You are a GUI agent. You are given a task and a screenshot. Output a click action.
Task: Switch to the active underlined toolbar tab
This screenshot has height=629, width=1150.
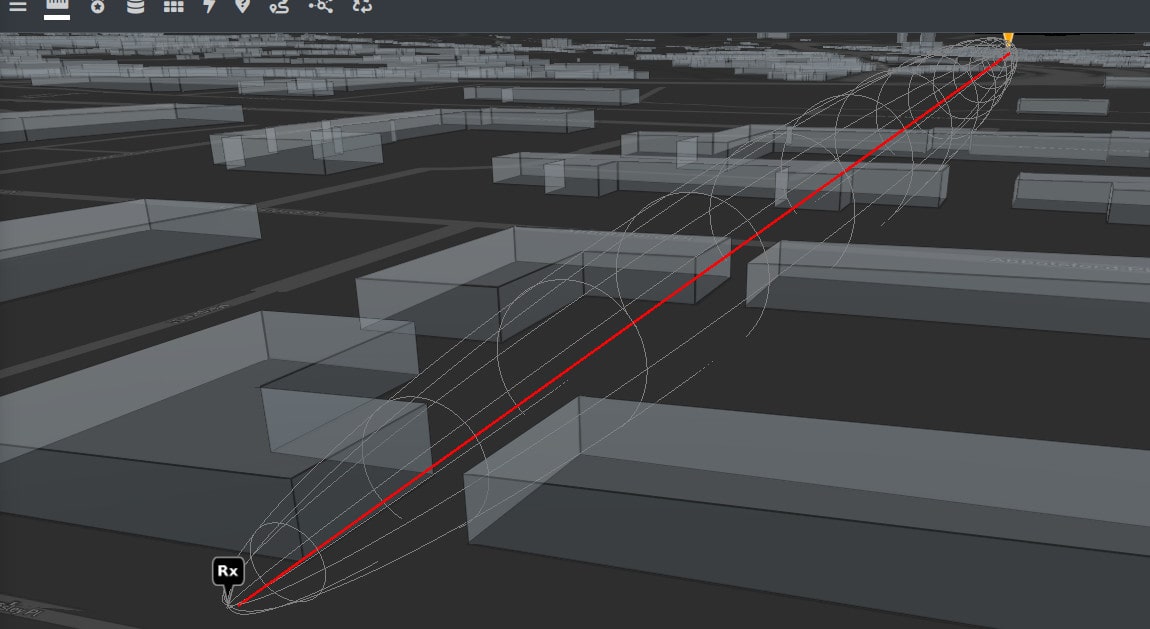(x=55, y=8)
